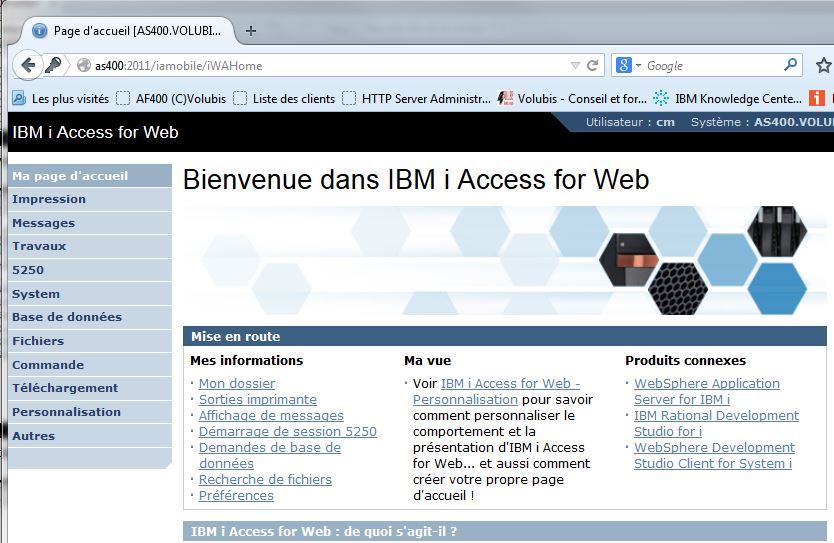Open Fichiers in the sidebar menu

point(90,341)
